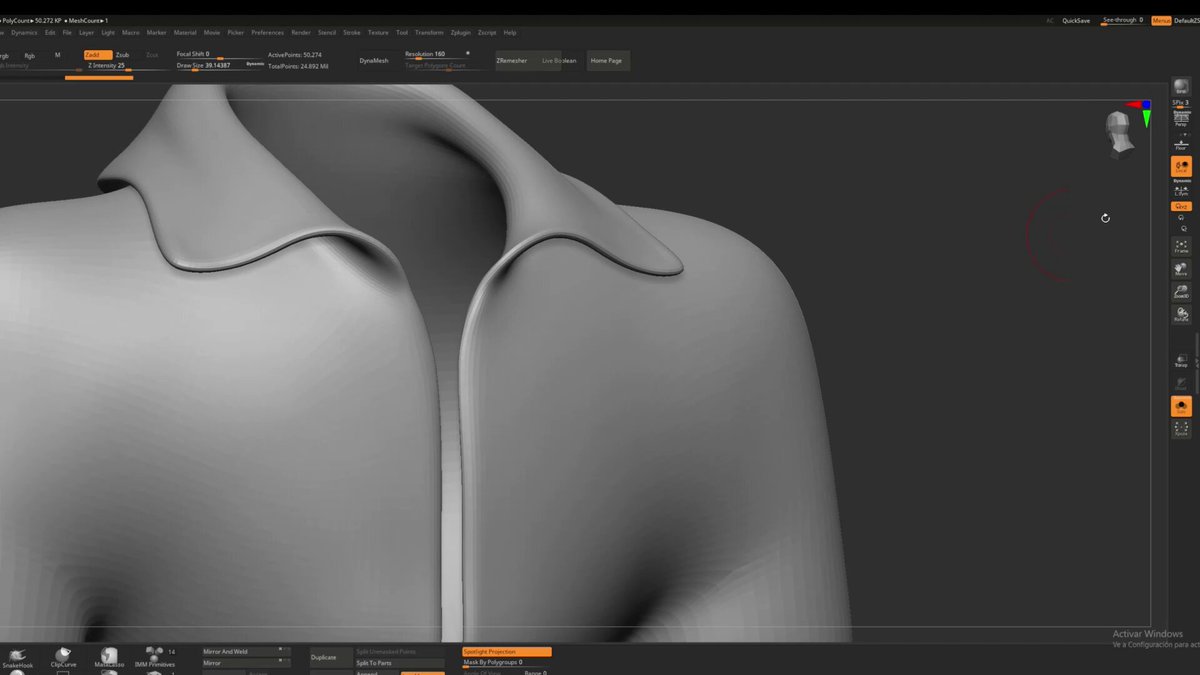
Task: Click the Xpose icon
Action: 1181,429
